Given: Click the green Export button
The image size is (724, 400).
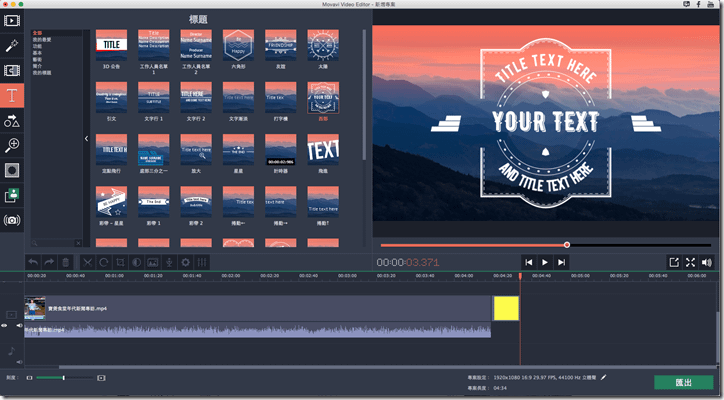Looking at the screenshot, I should tap(683, 382).
